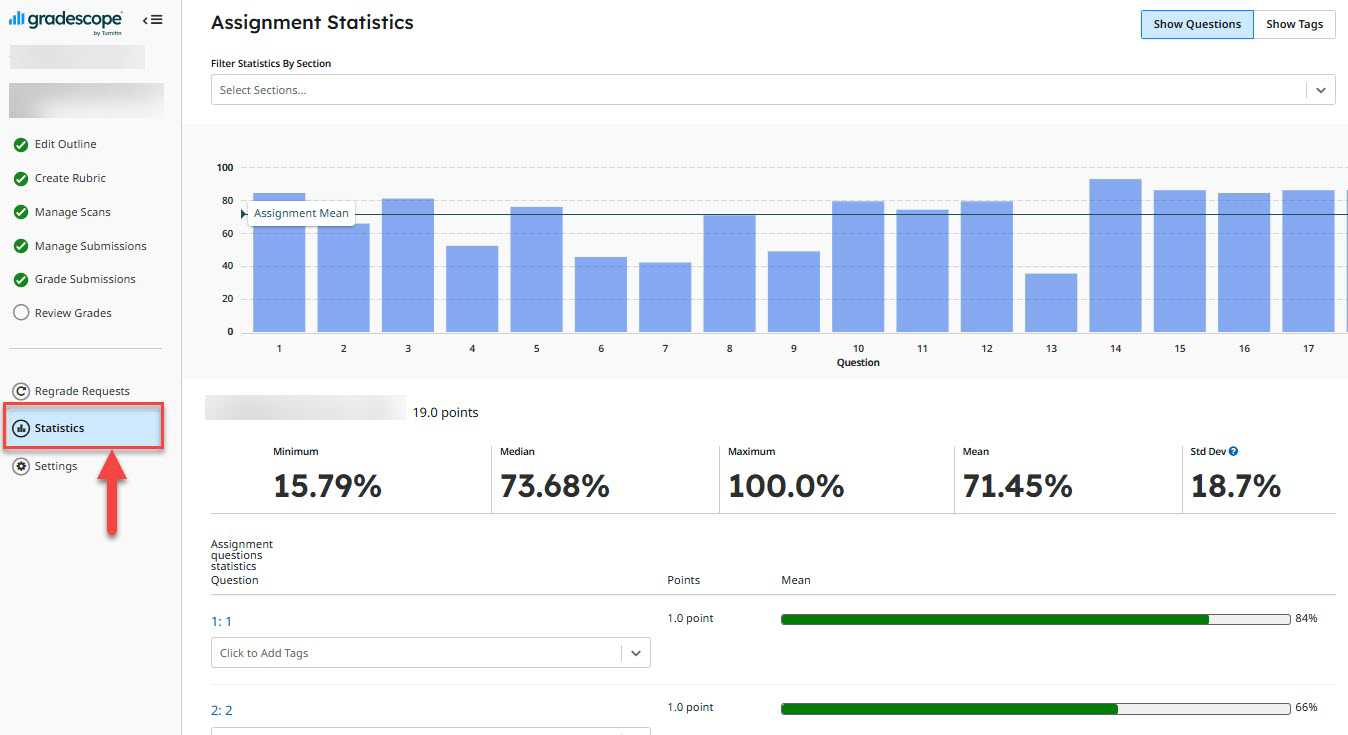Click the bar for question 14 in the chart
Screen dimensions: 1348x735
pos(1115,255)
